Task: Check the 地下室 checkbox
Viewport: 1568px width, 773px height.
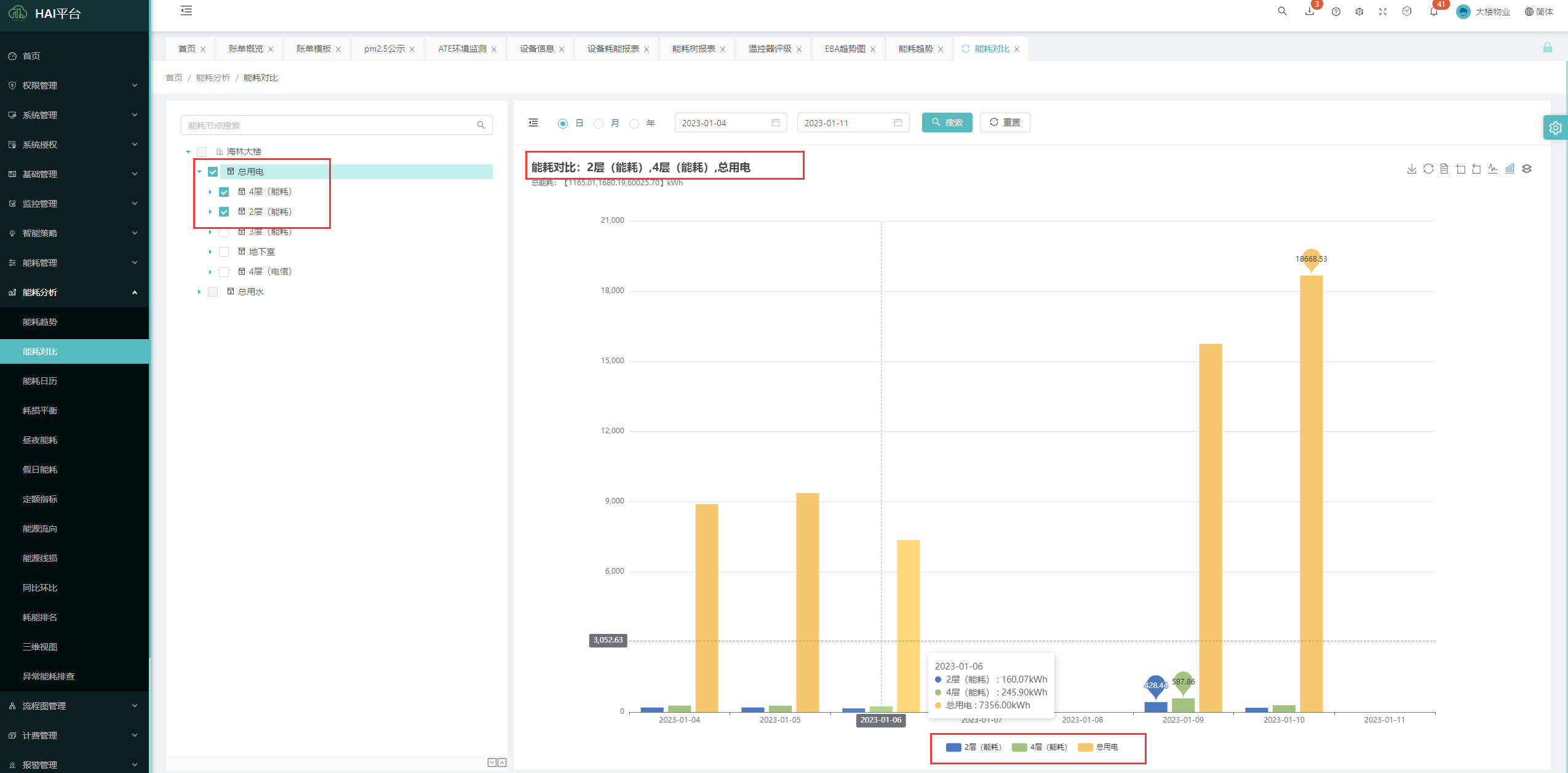Action: click(224, 252)
